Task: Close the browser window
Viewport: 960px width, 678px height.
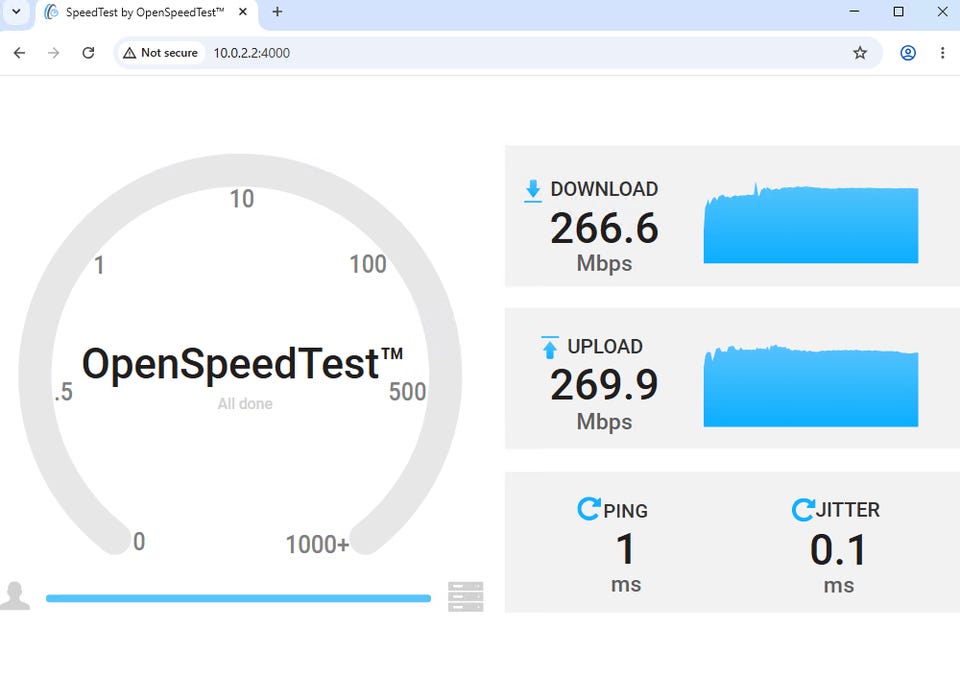Action: coord(943,12)
